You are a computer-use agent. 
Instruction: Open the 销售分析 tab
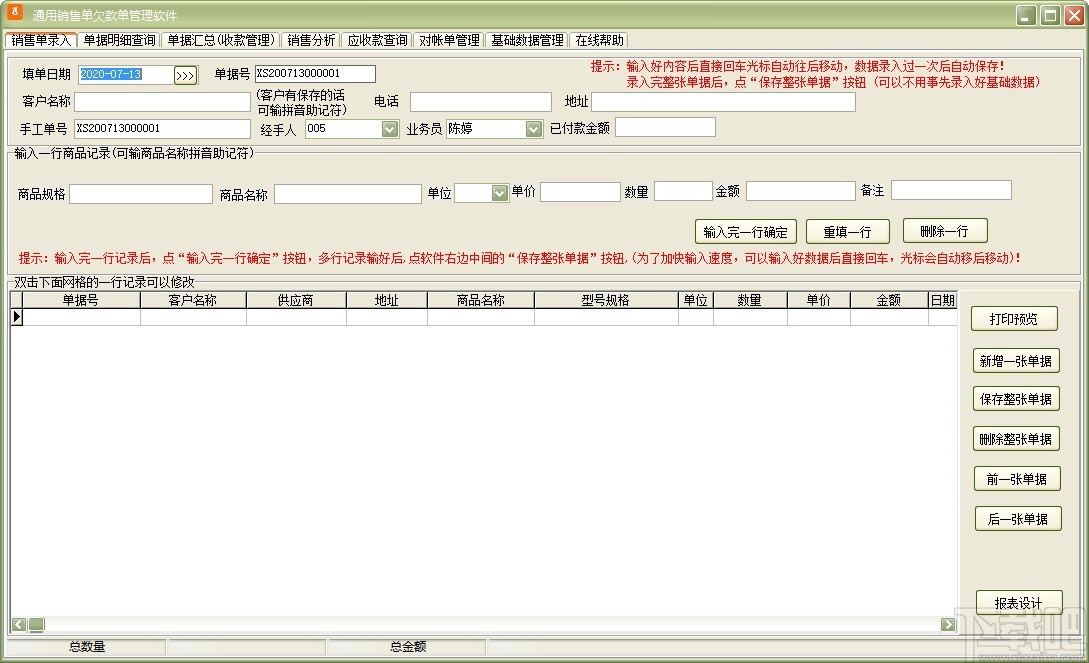tap(311, 40)
